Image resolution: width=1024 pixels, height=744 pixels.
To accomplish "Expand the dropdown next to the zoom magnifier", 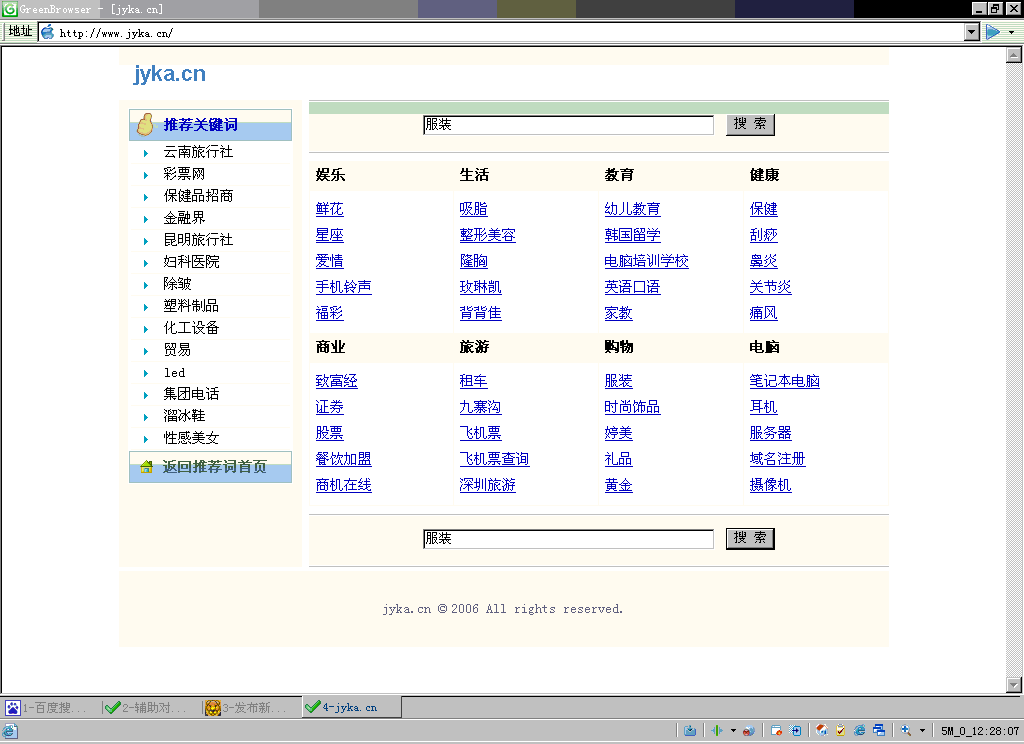I will point(922,731).
